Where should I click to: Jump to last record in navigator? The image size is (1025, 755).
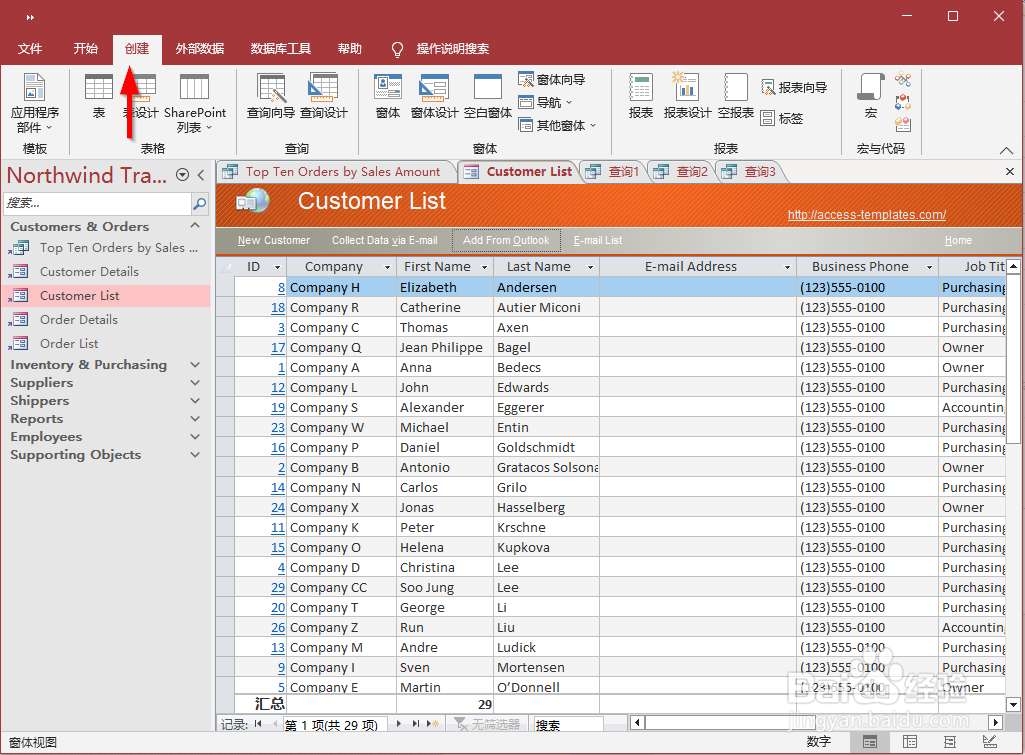pyautogui.click(x=415, y=724)
